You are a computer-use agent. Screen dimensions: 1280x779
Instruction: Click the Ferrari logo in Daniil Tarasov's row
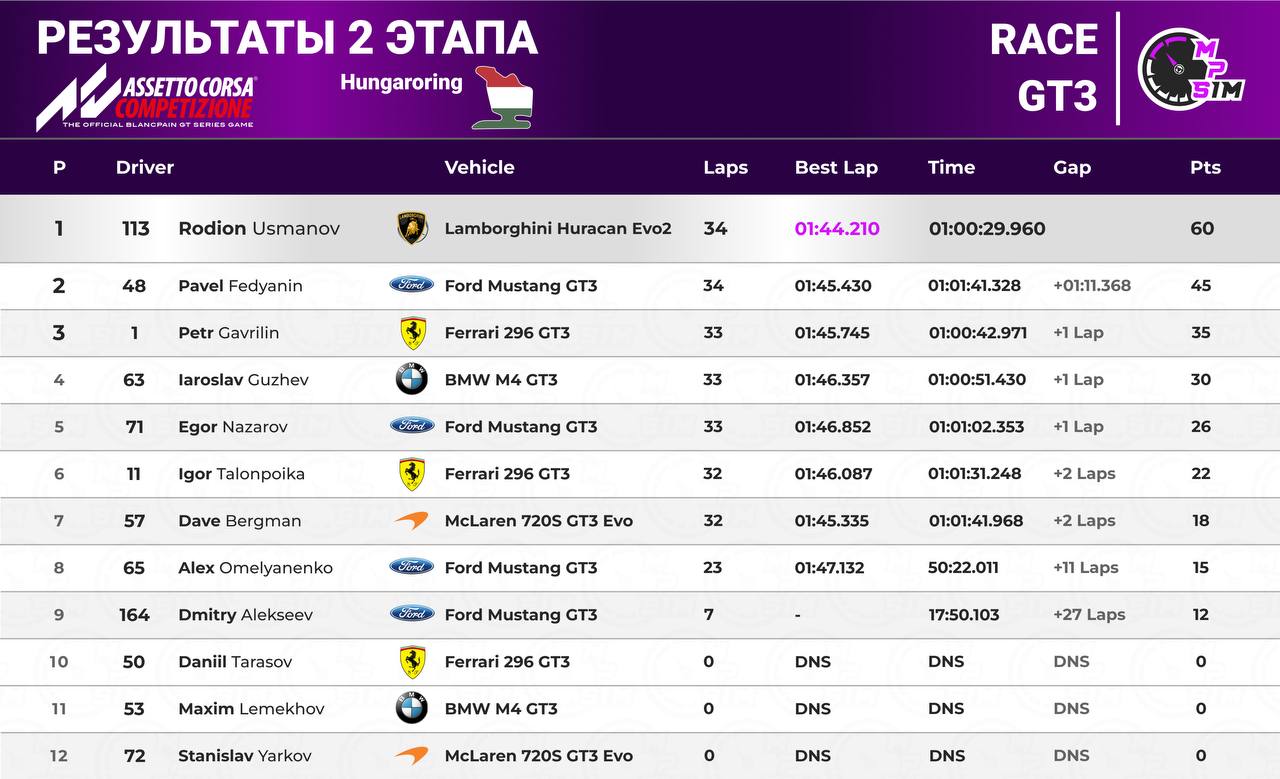pos(412,662)
